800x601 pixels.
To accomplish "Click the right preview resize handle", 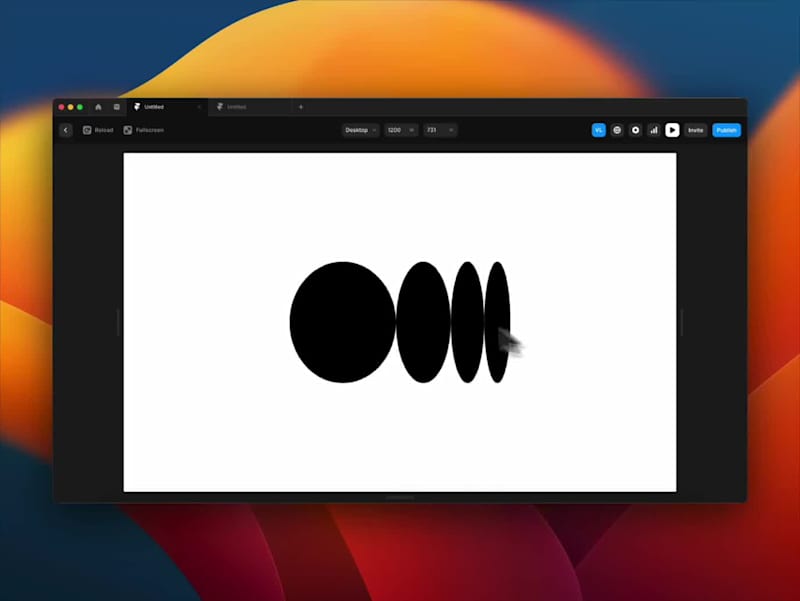I will pos(682,322).
